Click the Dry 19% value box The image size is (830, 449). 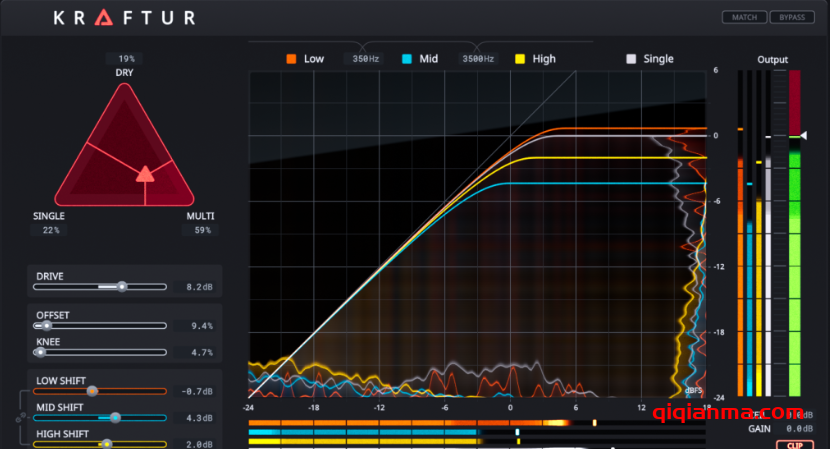[x=125, y=59]
